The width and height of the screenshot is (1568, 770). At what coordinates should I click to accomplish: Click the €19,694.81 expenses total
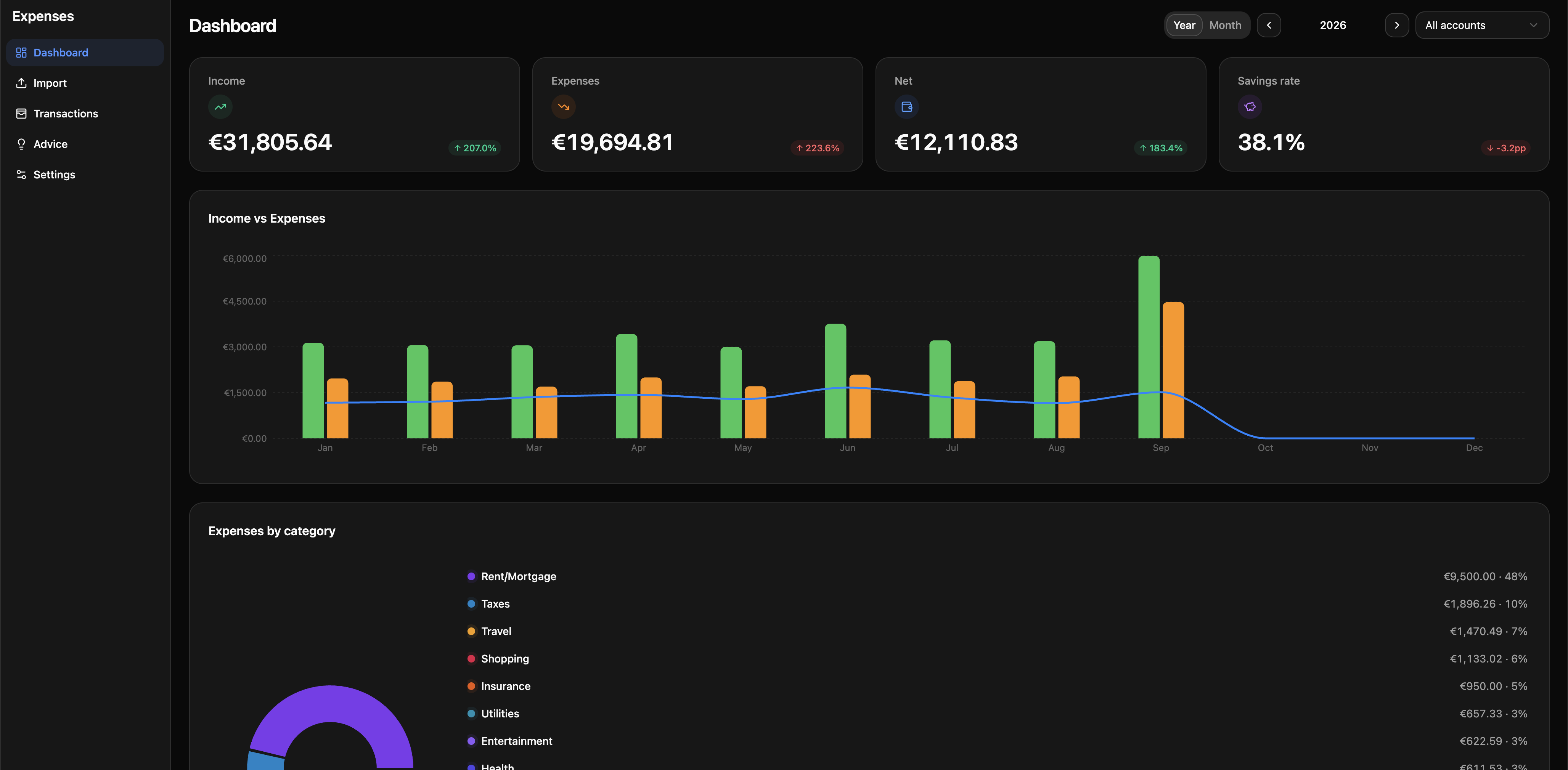pos(612,143)
